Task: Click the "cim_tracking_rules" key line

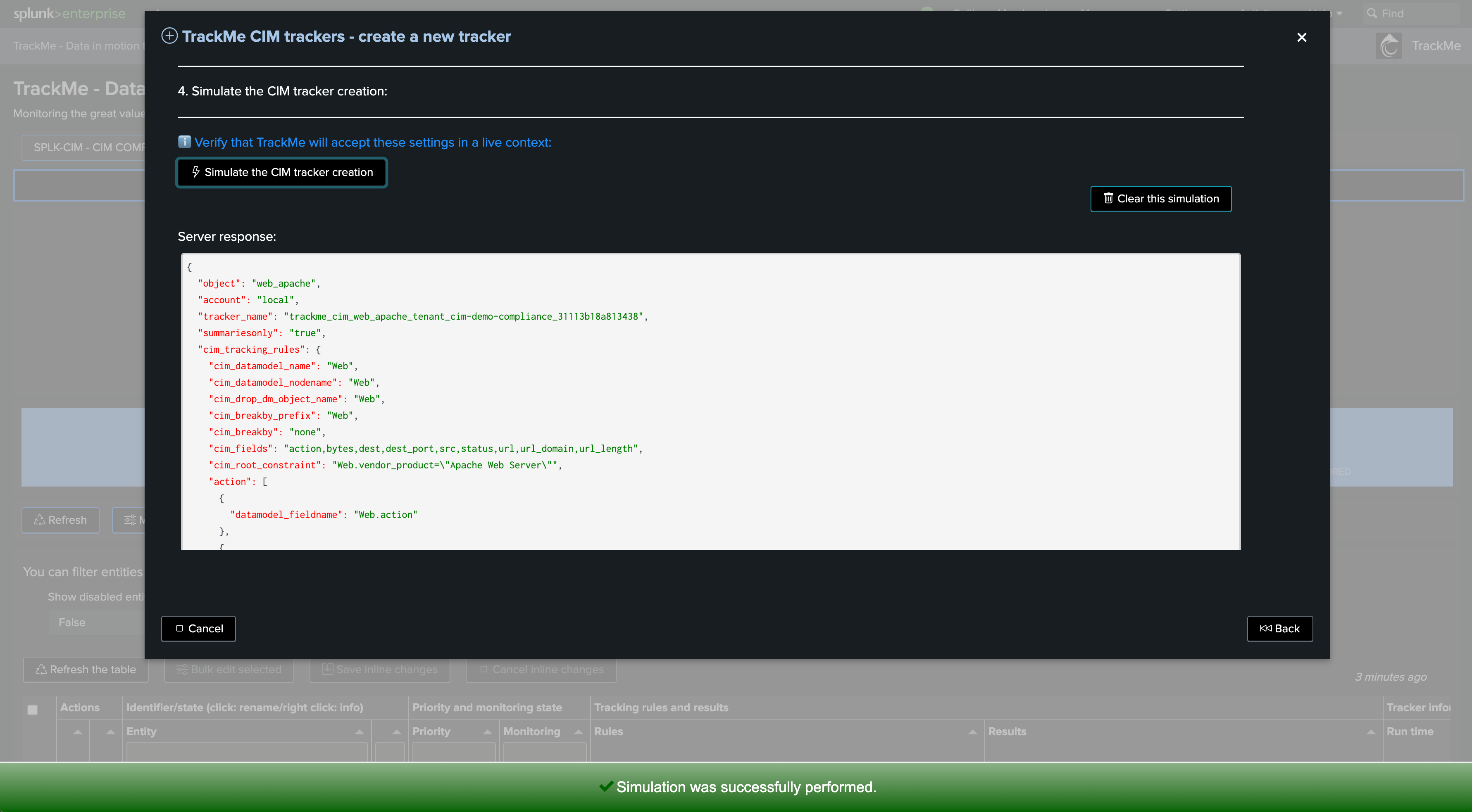Action: point(259,349)
